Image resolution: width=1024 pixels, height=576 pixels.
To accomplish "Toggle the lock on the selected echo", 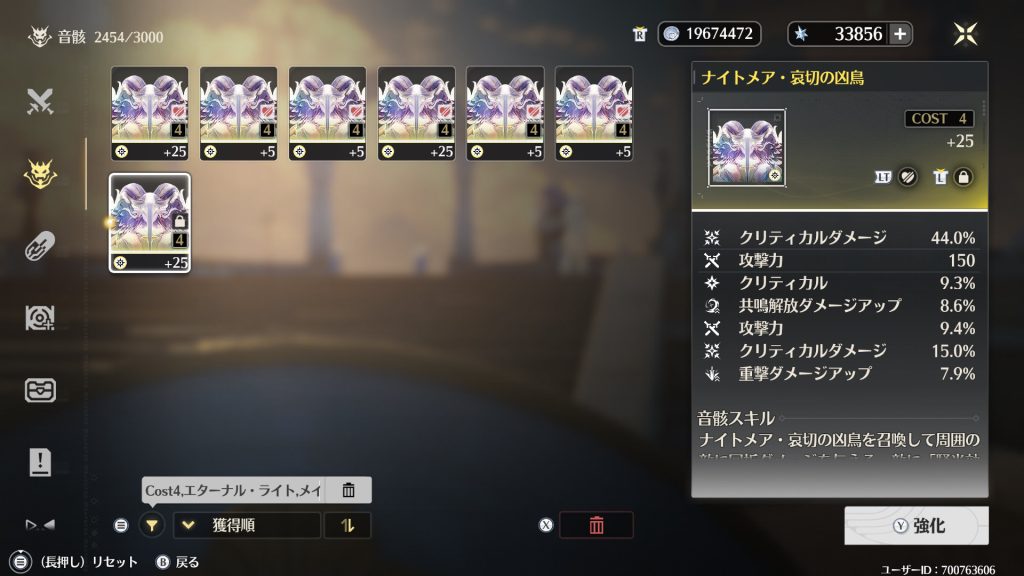I will tap(963, 177).
